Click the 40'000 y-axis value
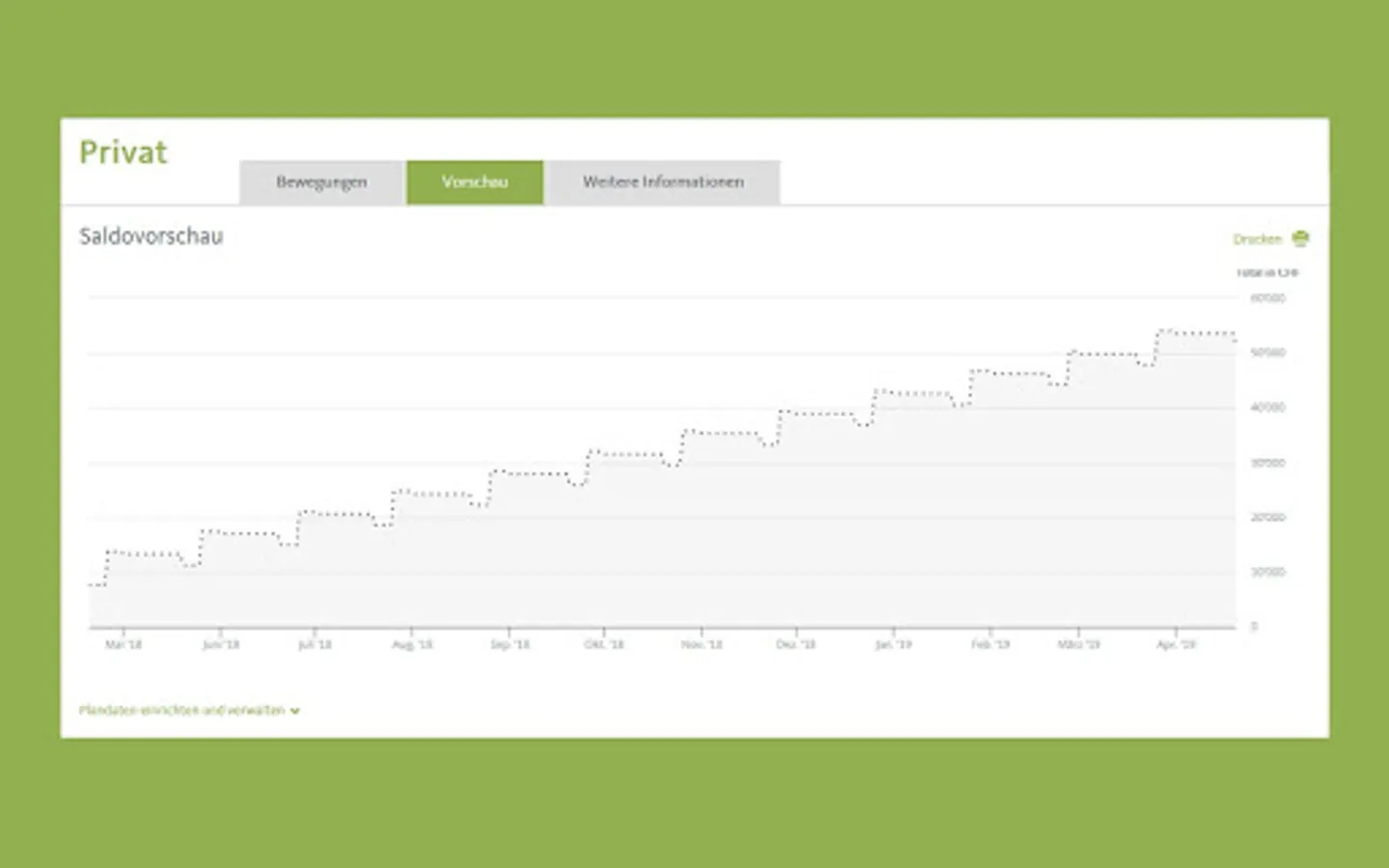Image resolution: width=1389 pixels, height=868 pixels. [1268, 408]
